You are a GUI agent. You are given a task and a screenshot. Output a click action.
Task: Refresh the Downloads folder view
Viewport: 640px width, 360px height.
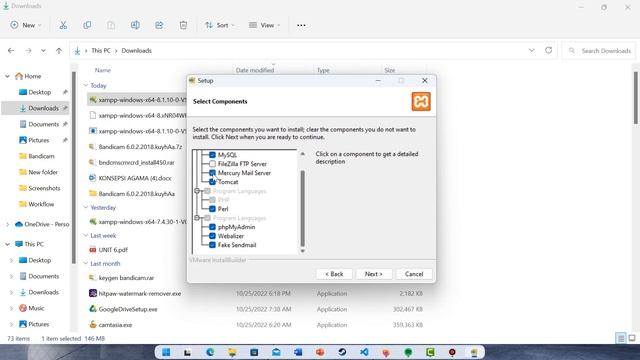[549, 50]
